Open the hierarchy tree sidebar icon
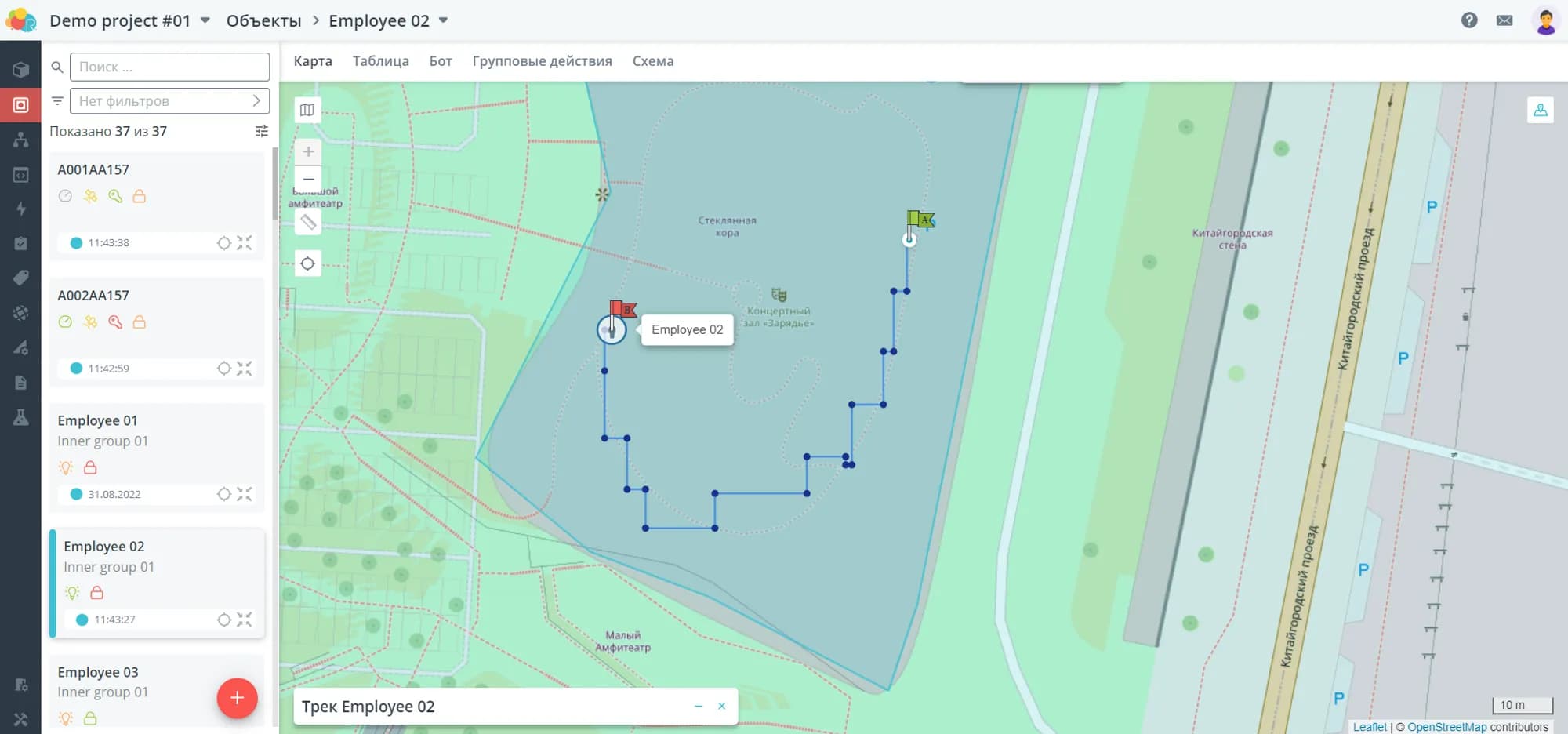The image size is (1568, 734). pos(21,140)
